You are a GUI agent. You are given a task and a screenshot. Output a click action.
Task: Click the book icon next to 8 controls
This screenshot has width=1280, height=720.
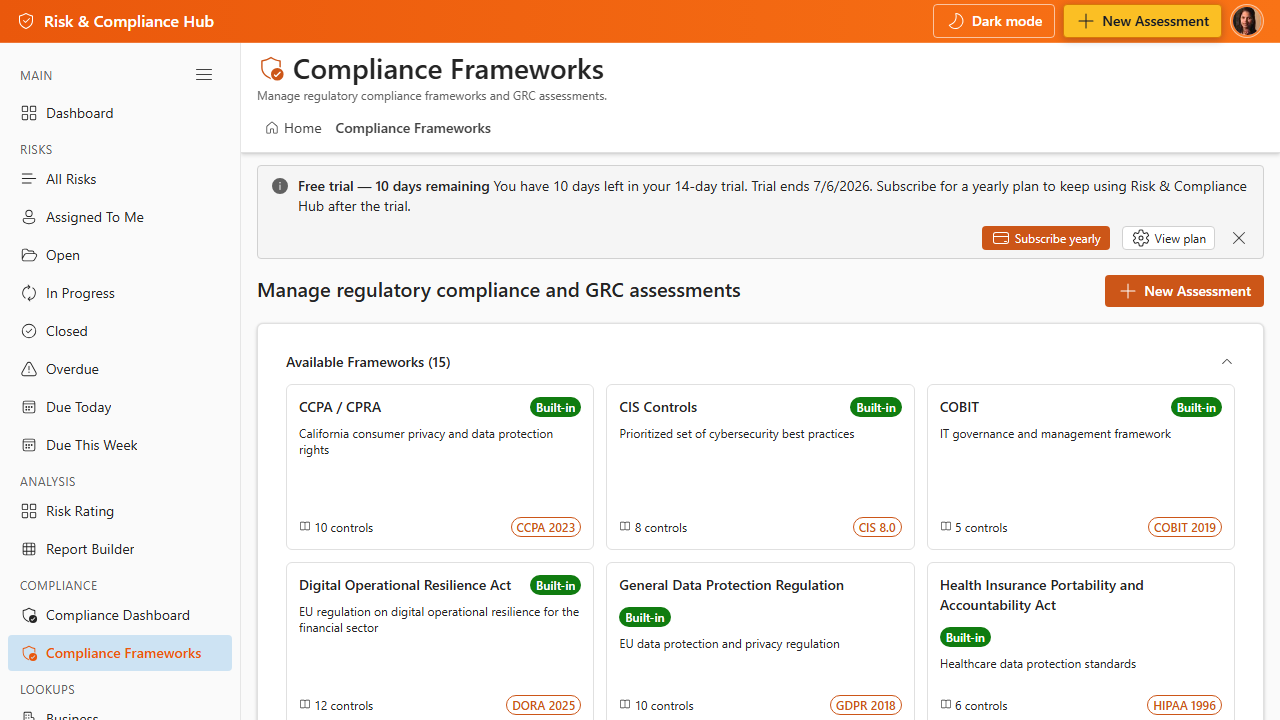[x=625, y=527]
